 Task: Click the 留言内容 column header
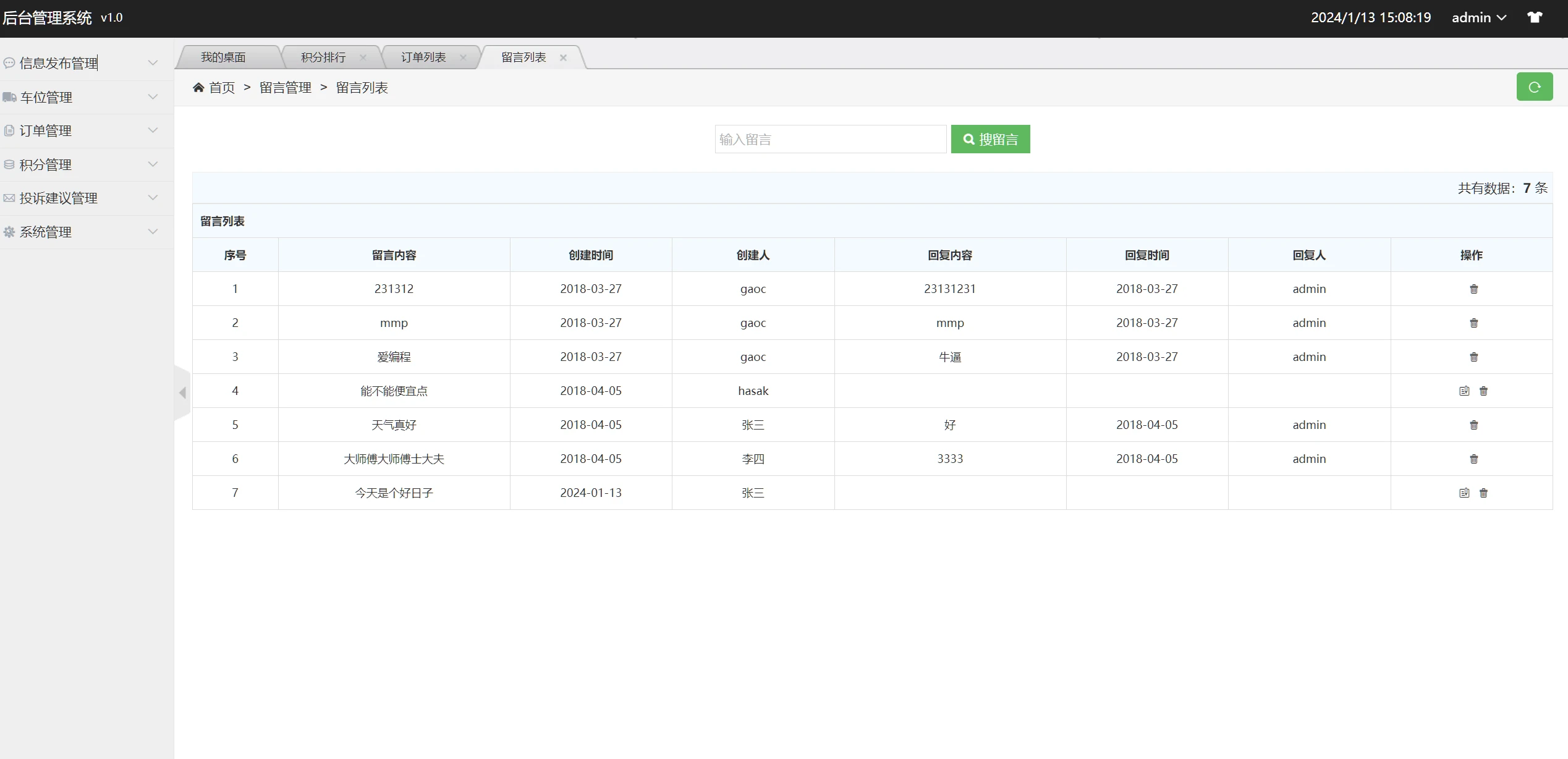click(394, 255)
